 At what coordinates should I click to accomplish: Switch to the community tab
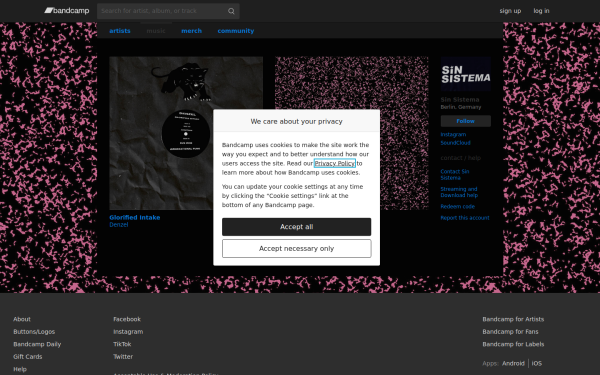pos(236,31)
